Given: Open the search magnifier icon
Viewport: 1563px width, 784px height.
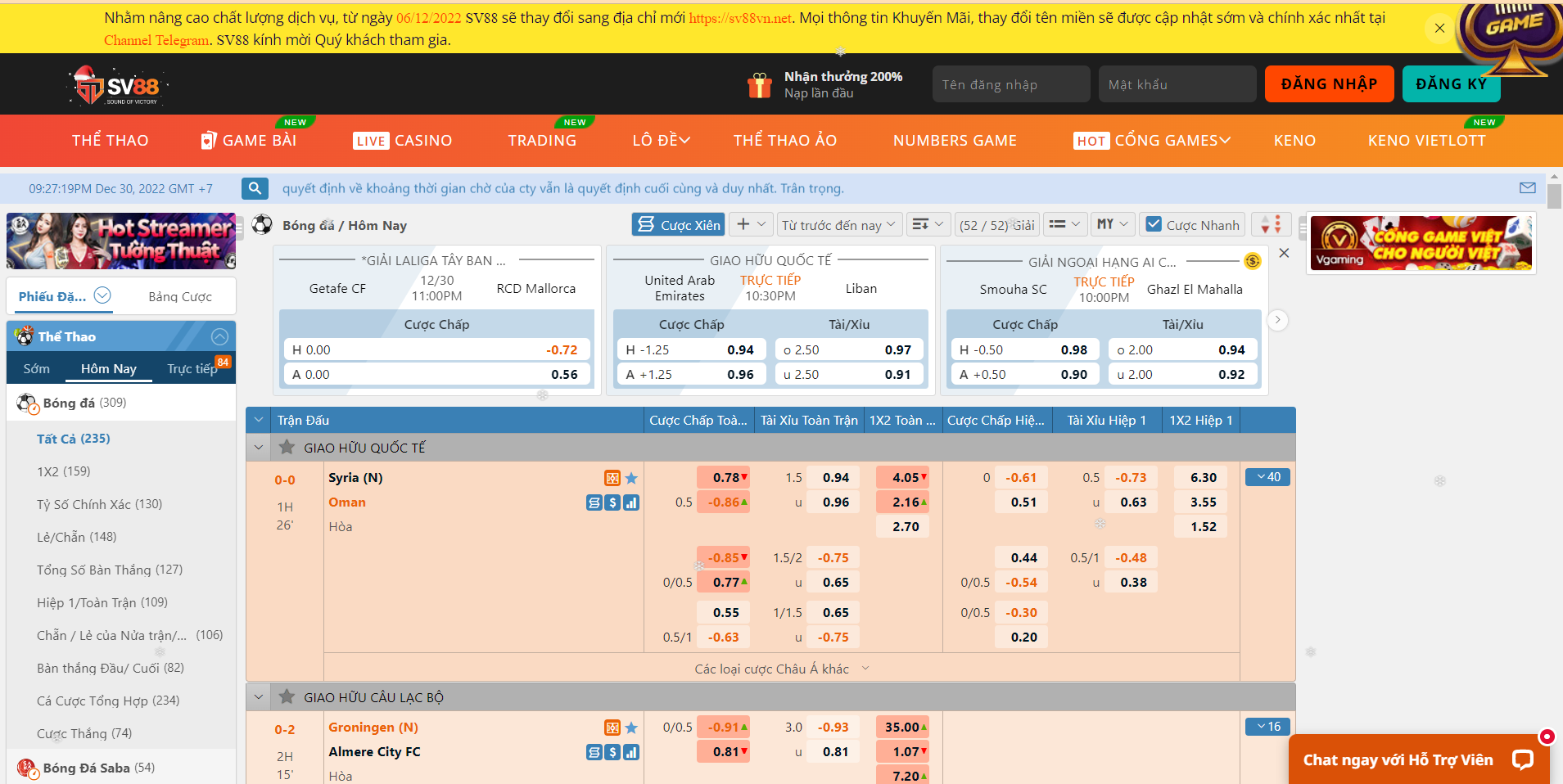Looking at the screenshot, I should click(255, 188).
